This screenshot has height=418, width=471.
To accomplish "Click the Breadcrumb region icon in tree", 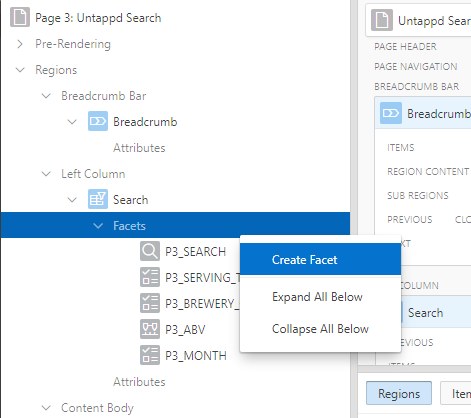I will [98, 121].
